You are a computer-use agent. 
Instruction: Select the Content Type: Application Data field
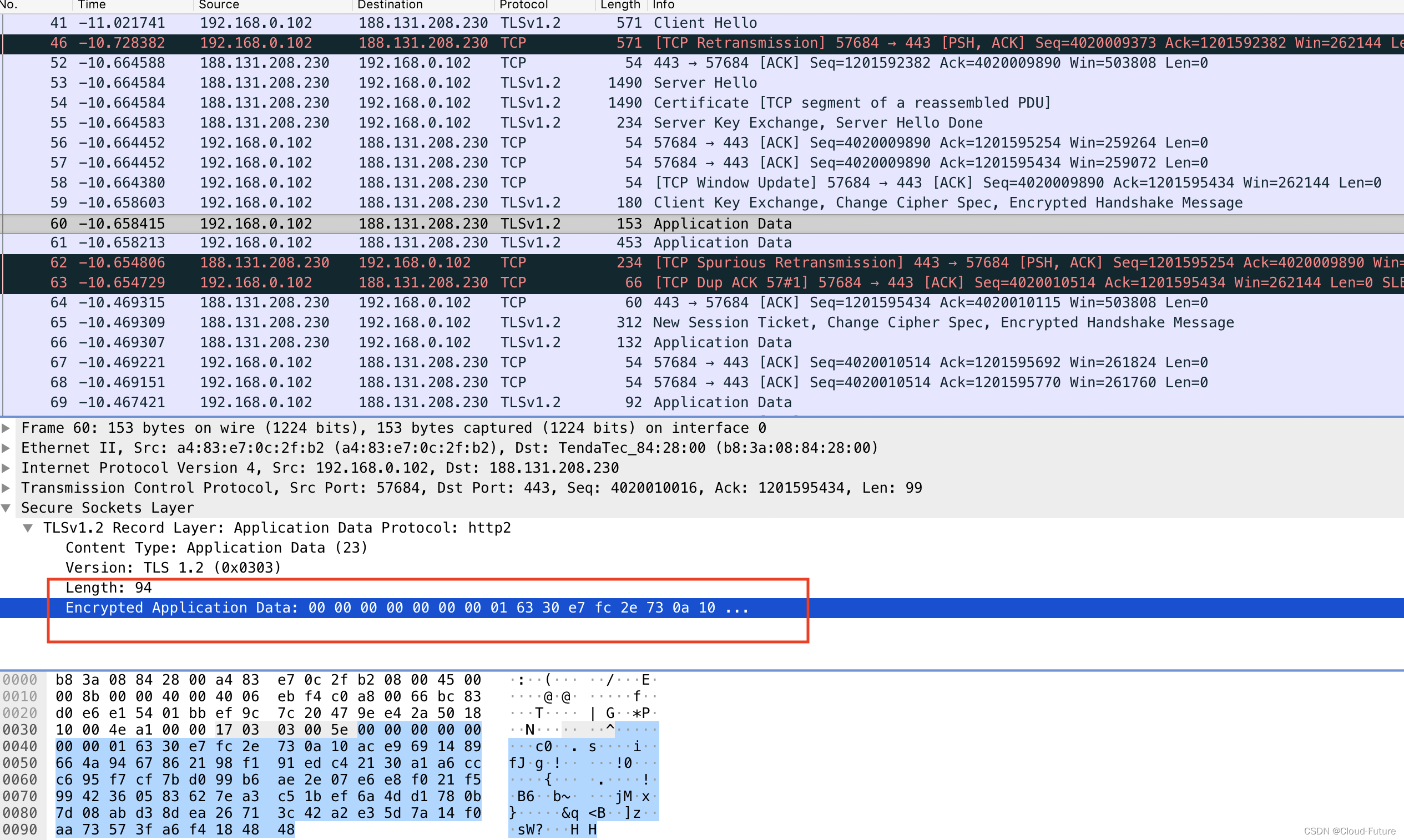pyautogui.click(x=217, y=548)
